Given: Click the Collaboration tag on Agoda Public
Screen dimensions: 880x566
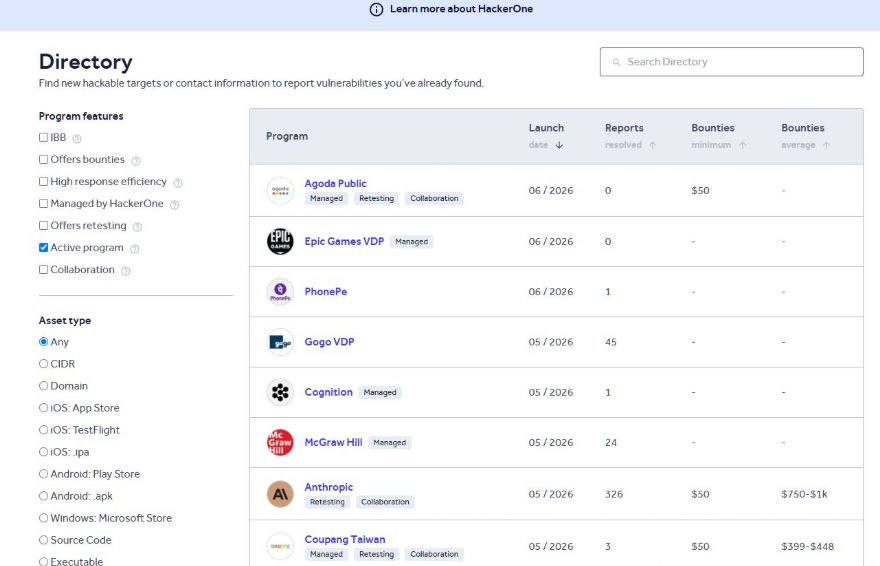Looking at the screenshot, I should [434, 199].
